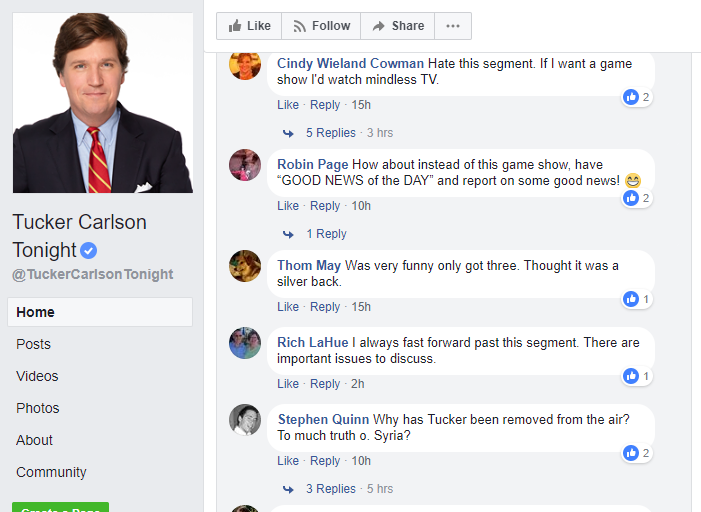Reply to Stephen Quinn's comment
Viewport: 701px width, 512px height.
point(325,461)
